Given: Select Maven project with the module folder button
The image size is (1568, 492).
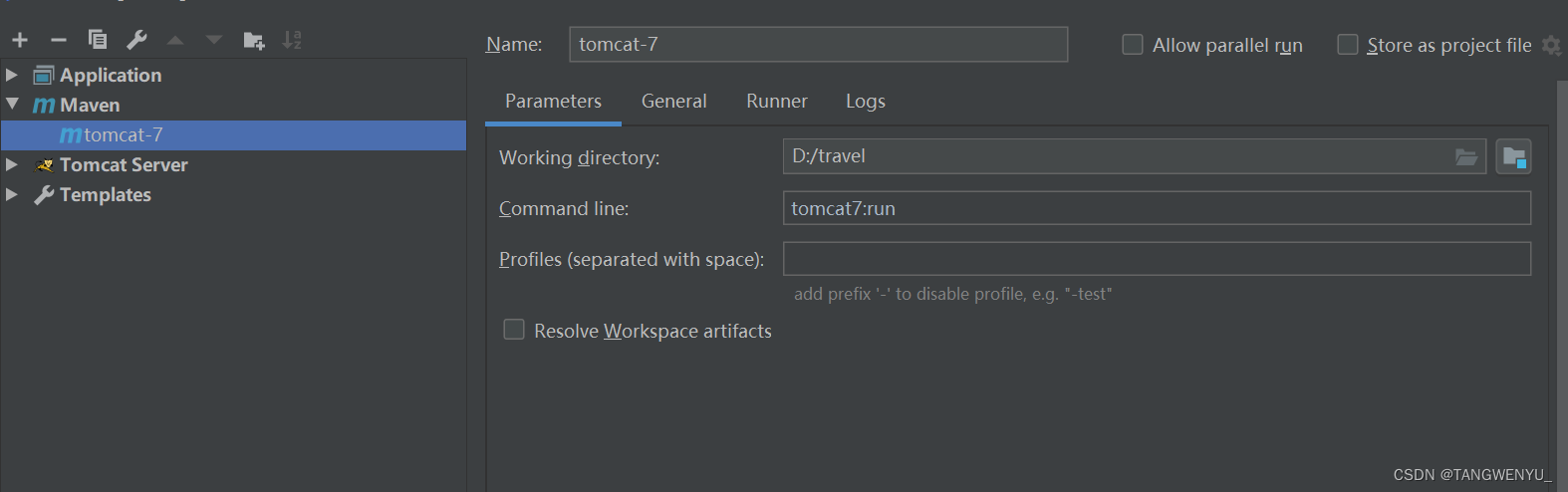Looking at the screenshot, I should [x=1513, y=156].
